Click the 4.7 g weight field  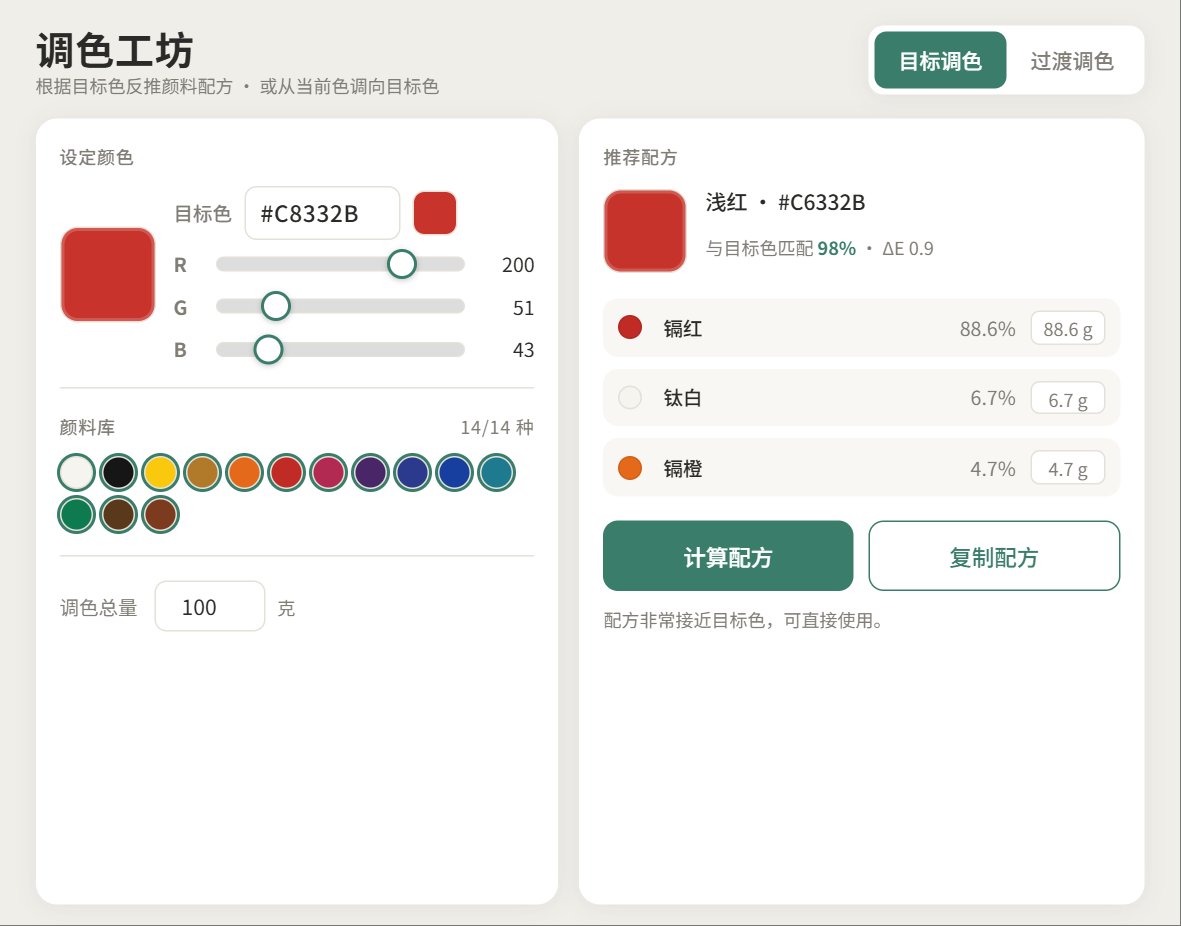coord(1067,469)
